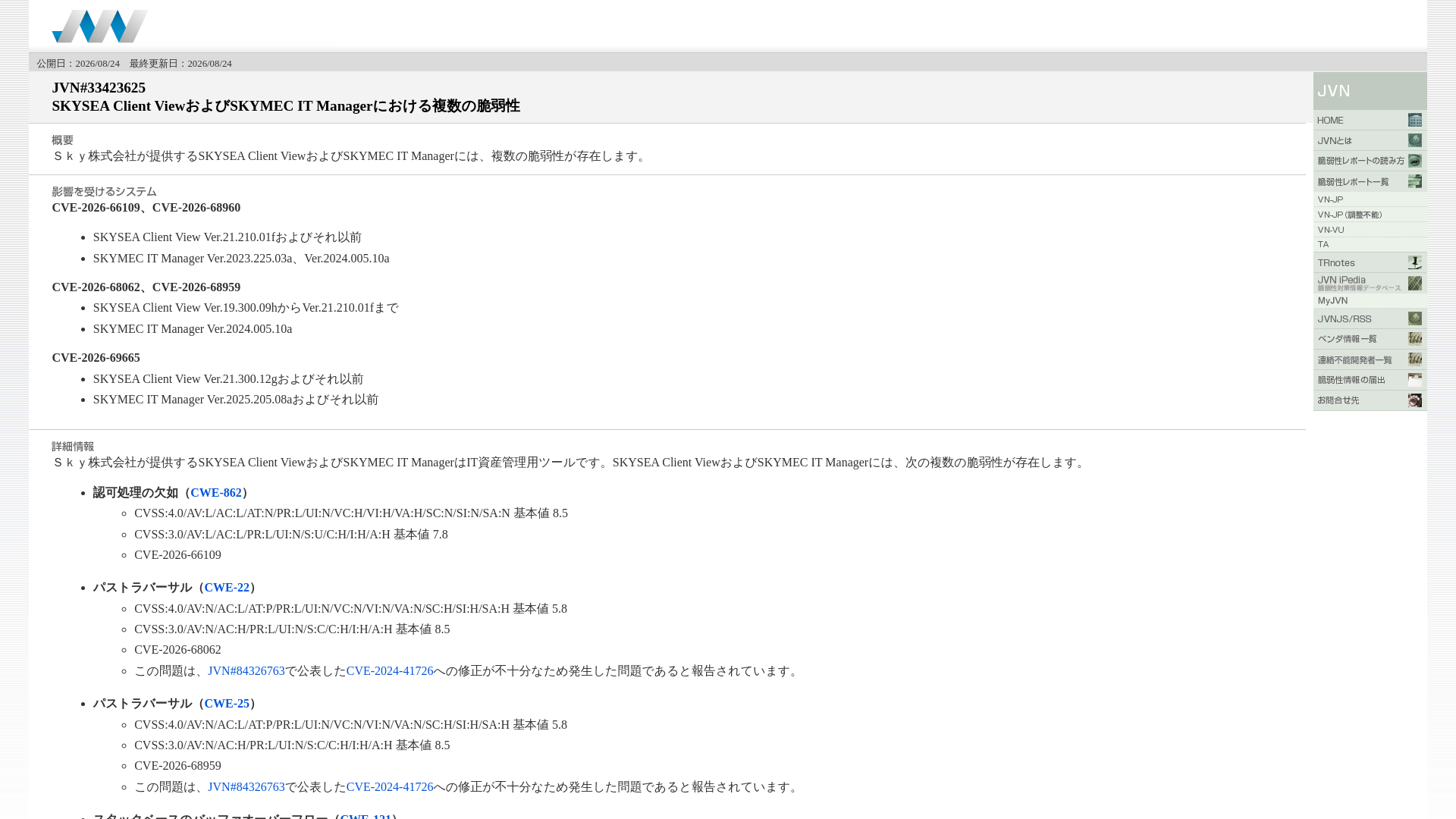The width and height of the screenshot is (1456, 819).
Task: Open HOME in the JVN sidebar
Action: [x=1370, y=120]
